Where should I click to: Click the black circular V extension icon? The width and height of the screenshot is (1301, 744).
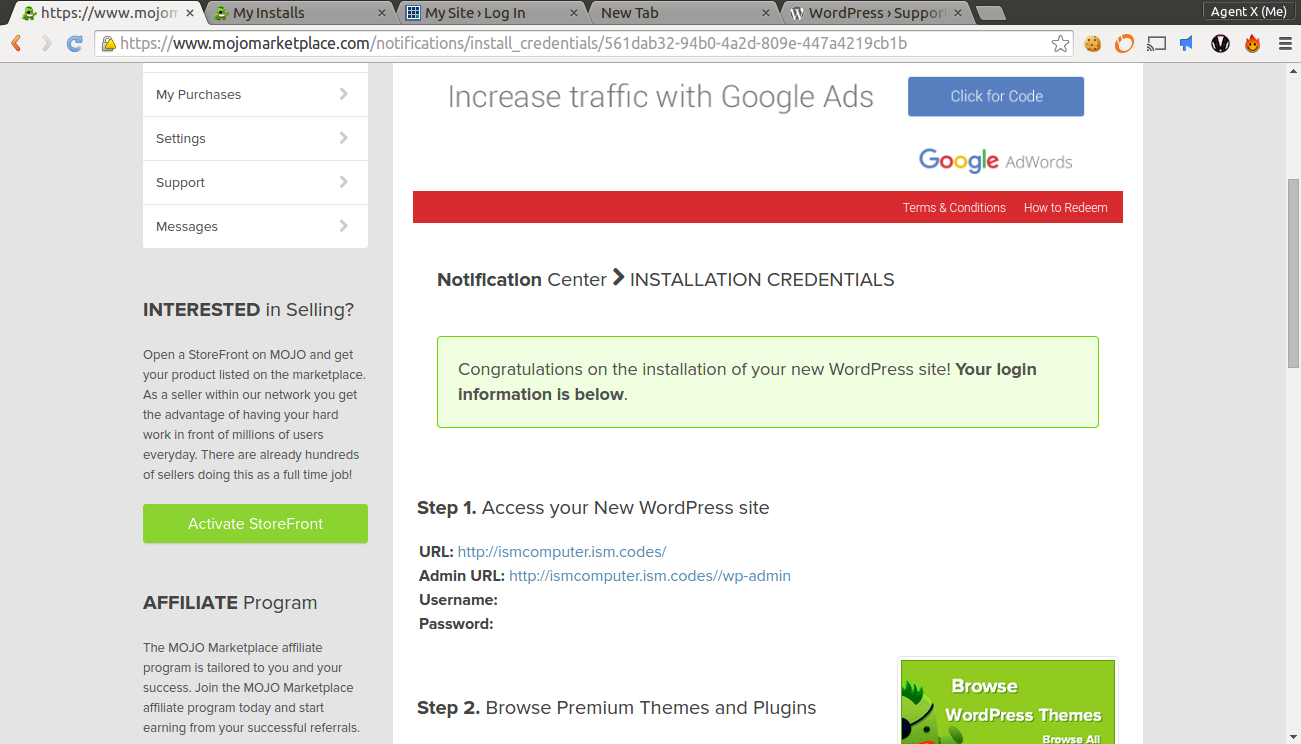pyautogui.click(x=1220, y=44)
